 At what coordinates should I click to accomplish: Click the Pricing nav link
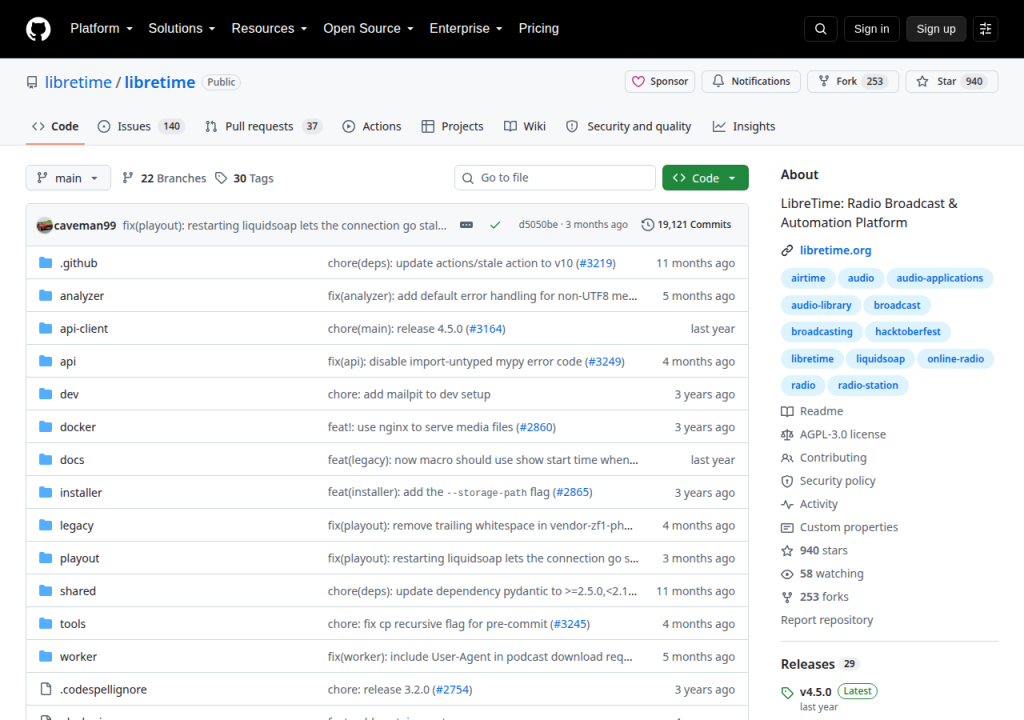point(539,29)
